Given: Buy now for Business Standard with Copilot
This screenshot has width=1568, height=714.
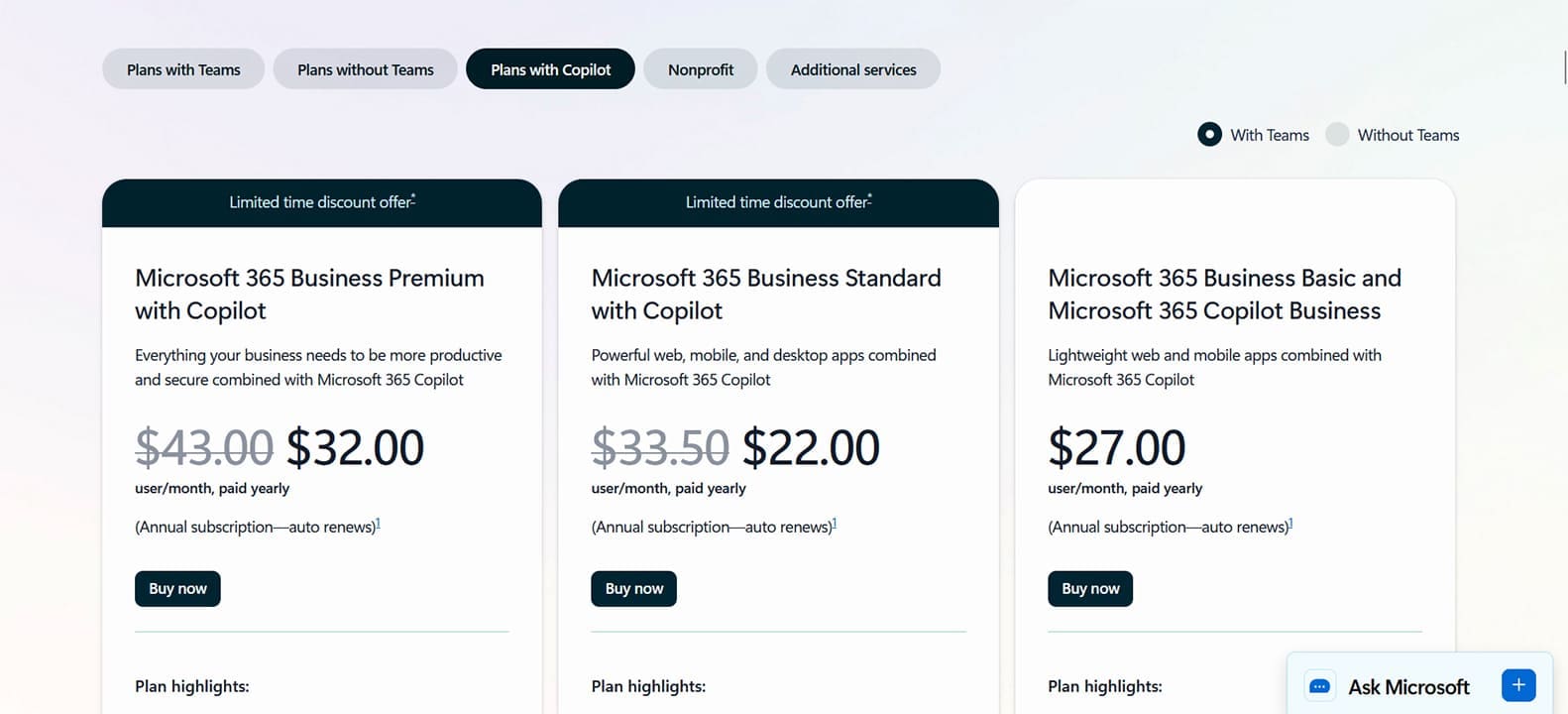Looking at the screenshot, I should [x=634, y=589].
